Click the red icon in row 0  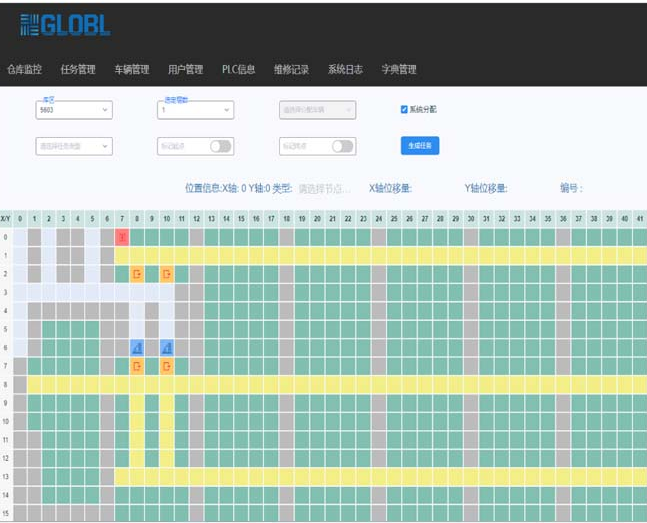coord(122,237)
